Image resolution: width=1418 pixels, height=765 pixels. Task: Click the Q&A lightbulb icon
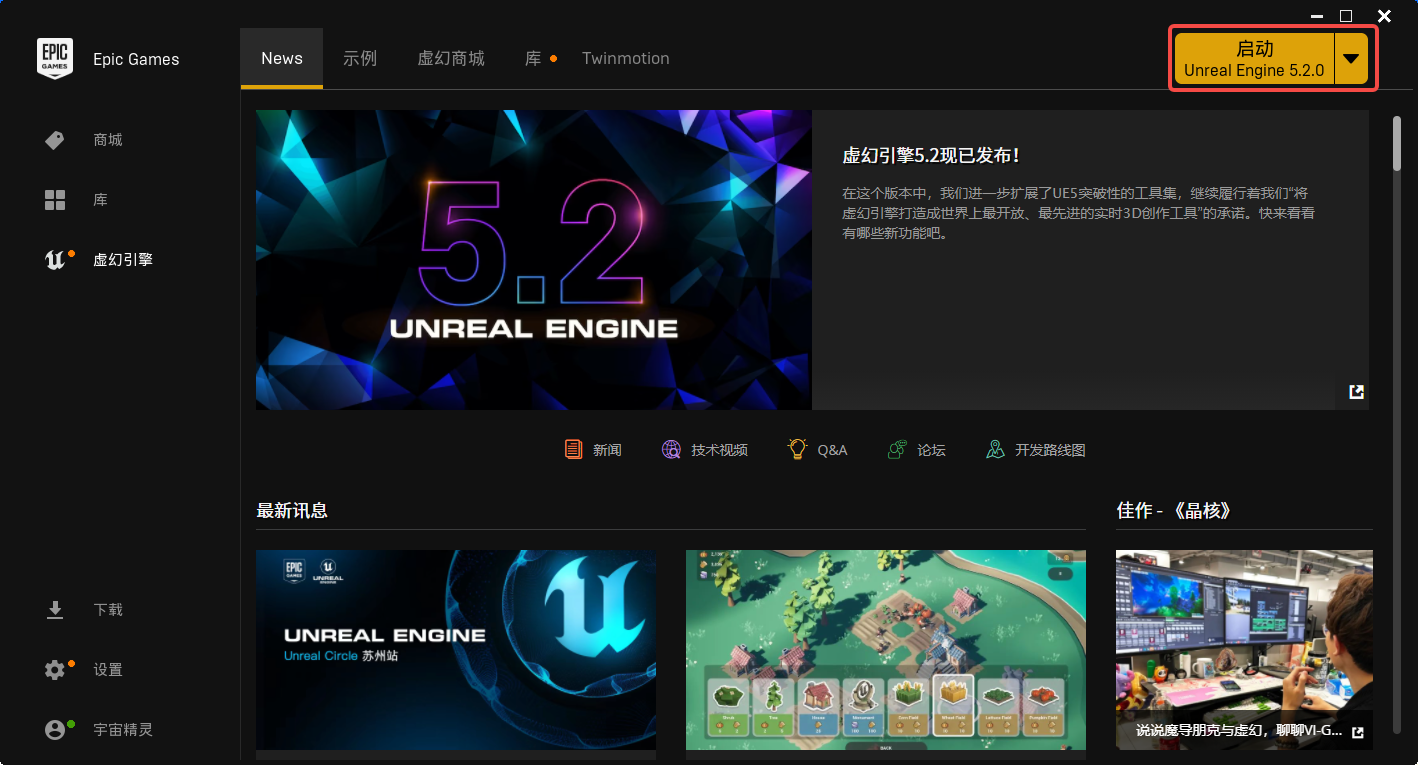797,449
